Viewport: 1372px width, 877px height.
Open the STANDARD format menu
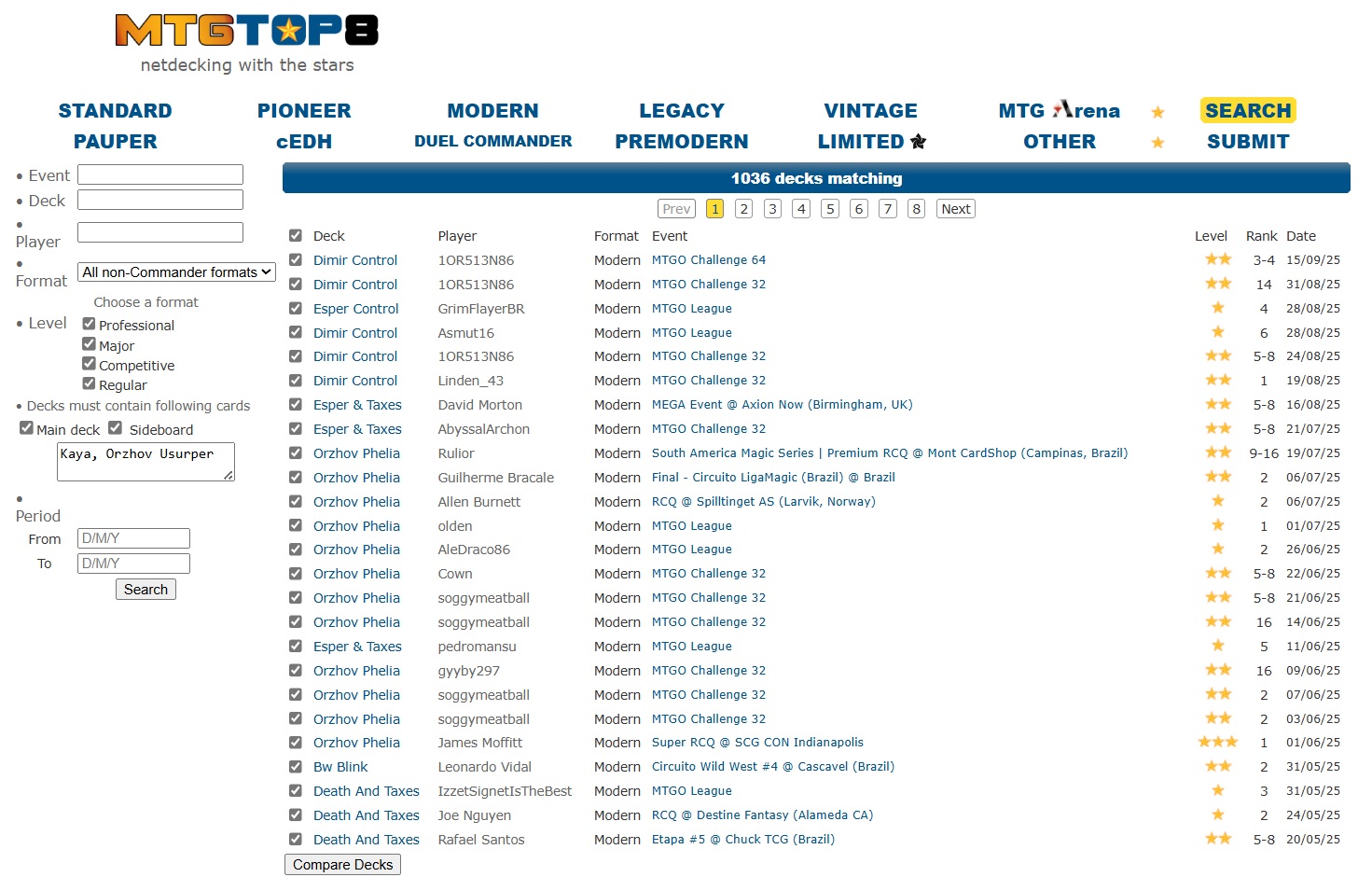click(115, 111)
